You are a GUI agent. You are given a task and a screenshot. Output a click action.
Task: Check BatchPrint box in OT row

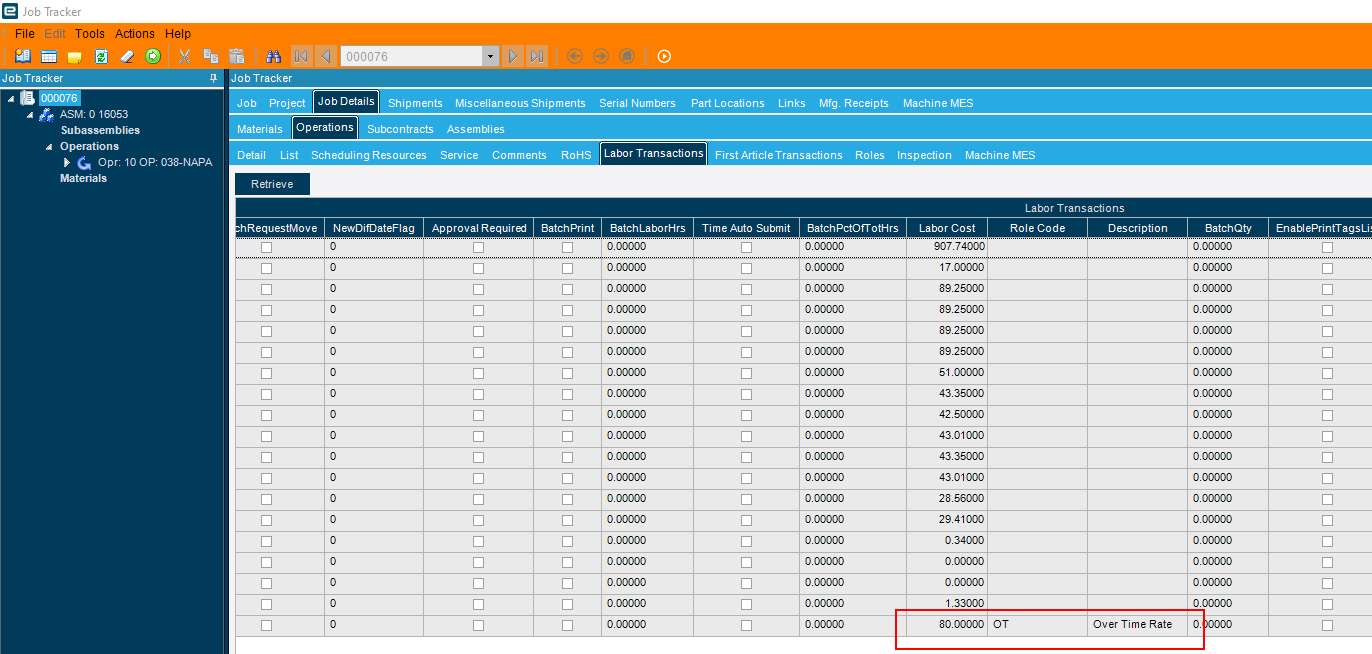[x=567, y=625]
